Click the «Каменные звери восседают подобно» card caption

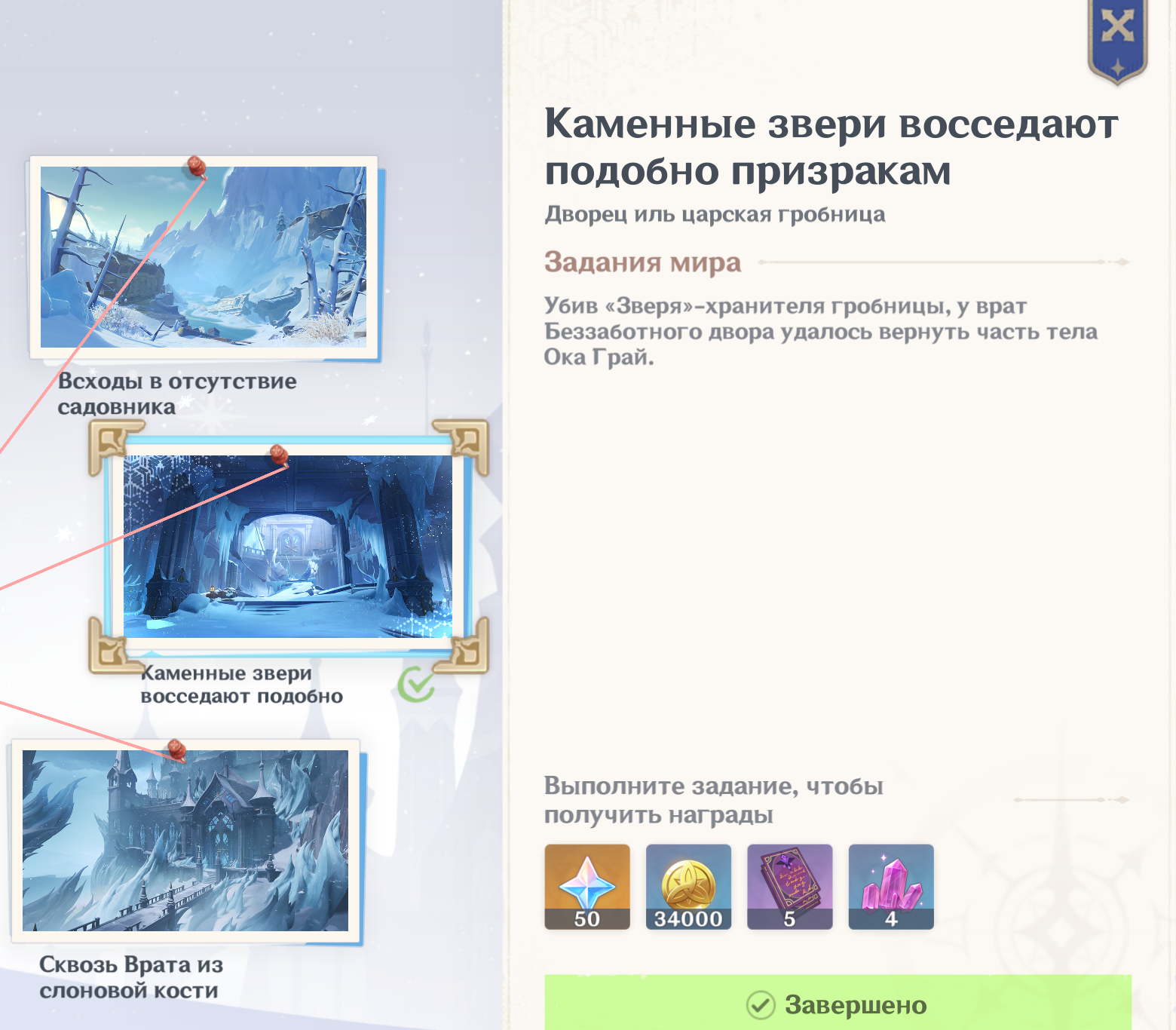pos(242,685)
